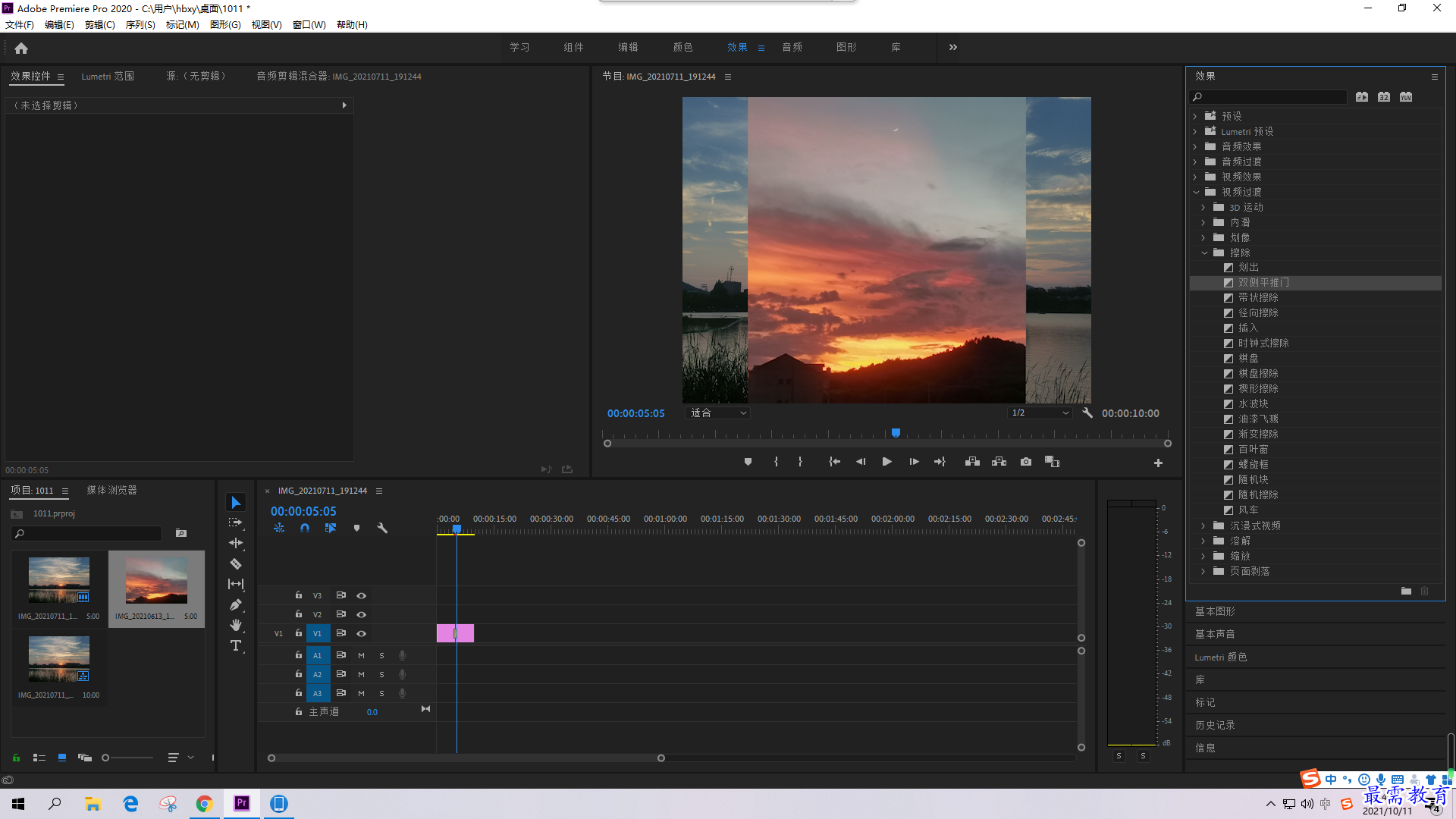Open the 适合 zoom level dropdown
Viewport: 1456px width, 819px height.
pos(717,413)
